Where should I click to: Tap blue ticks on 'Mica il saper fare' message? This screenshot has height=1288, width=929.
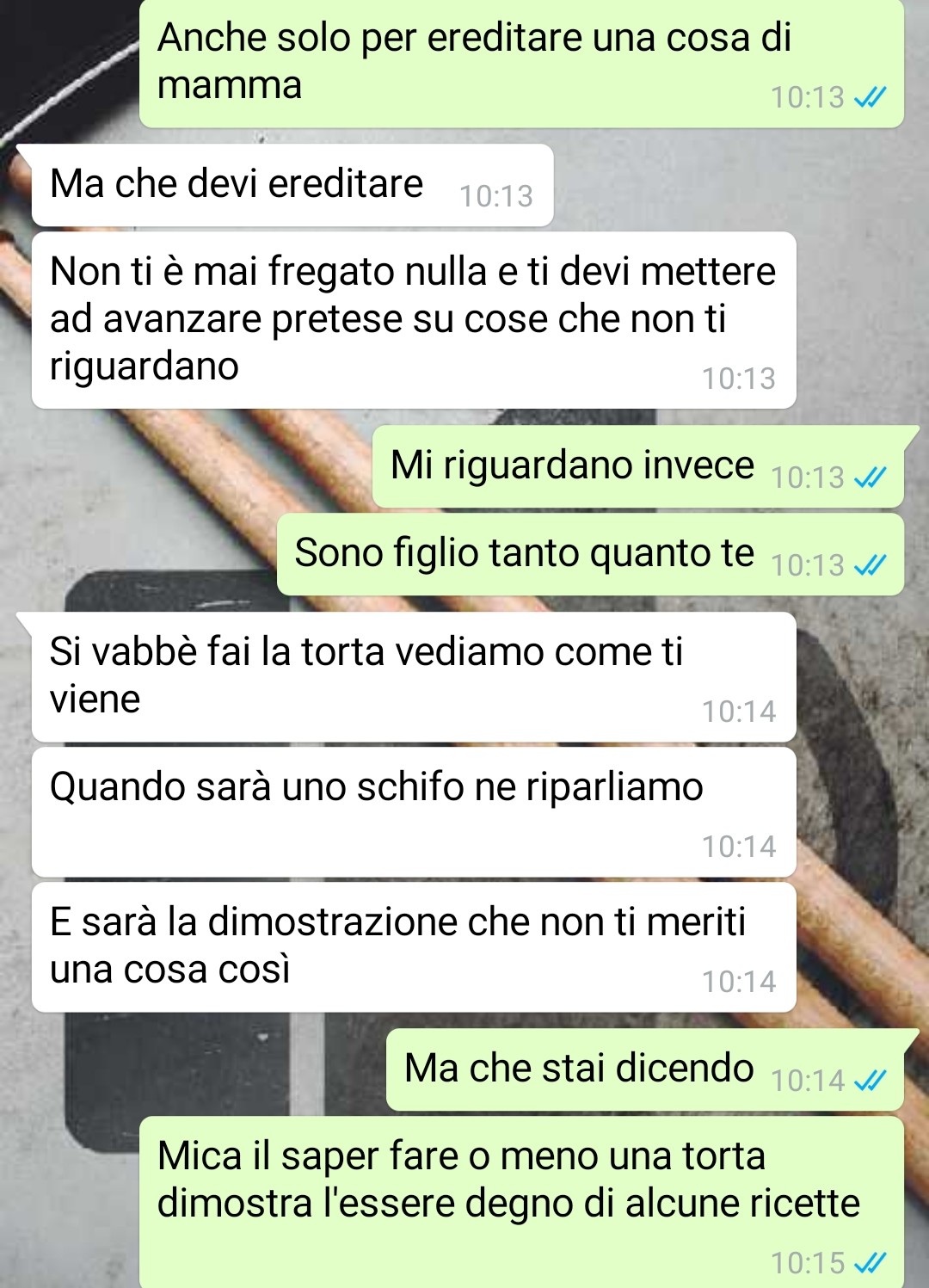(x=870, y=1262)
